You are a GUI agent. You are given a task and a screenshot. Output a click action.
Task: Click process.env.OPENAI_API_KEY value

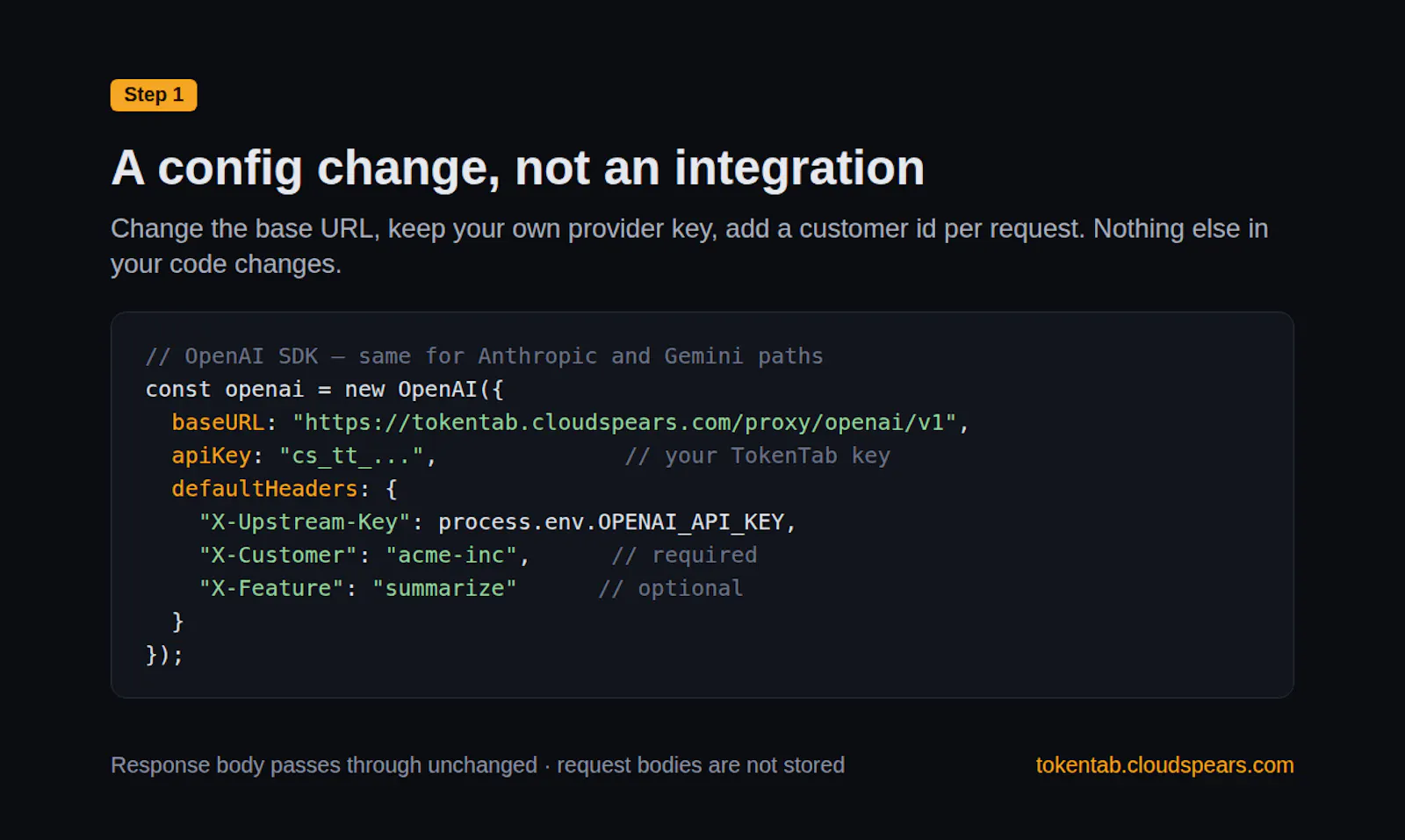point(611,522)
